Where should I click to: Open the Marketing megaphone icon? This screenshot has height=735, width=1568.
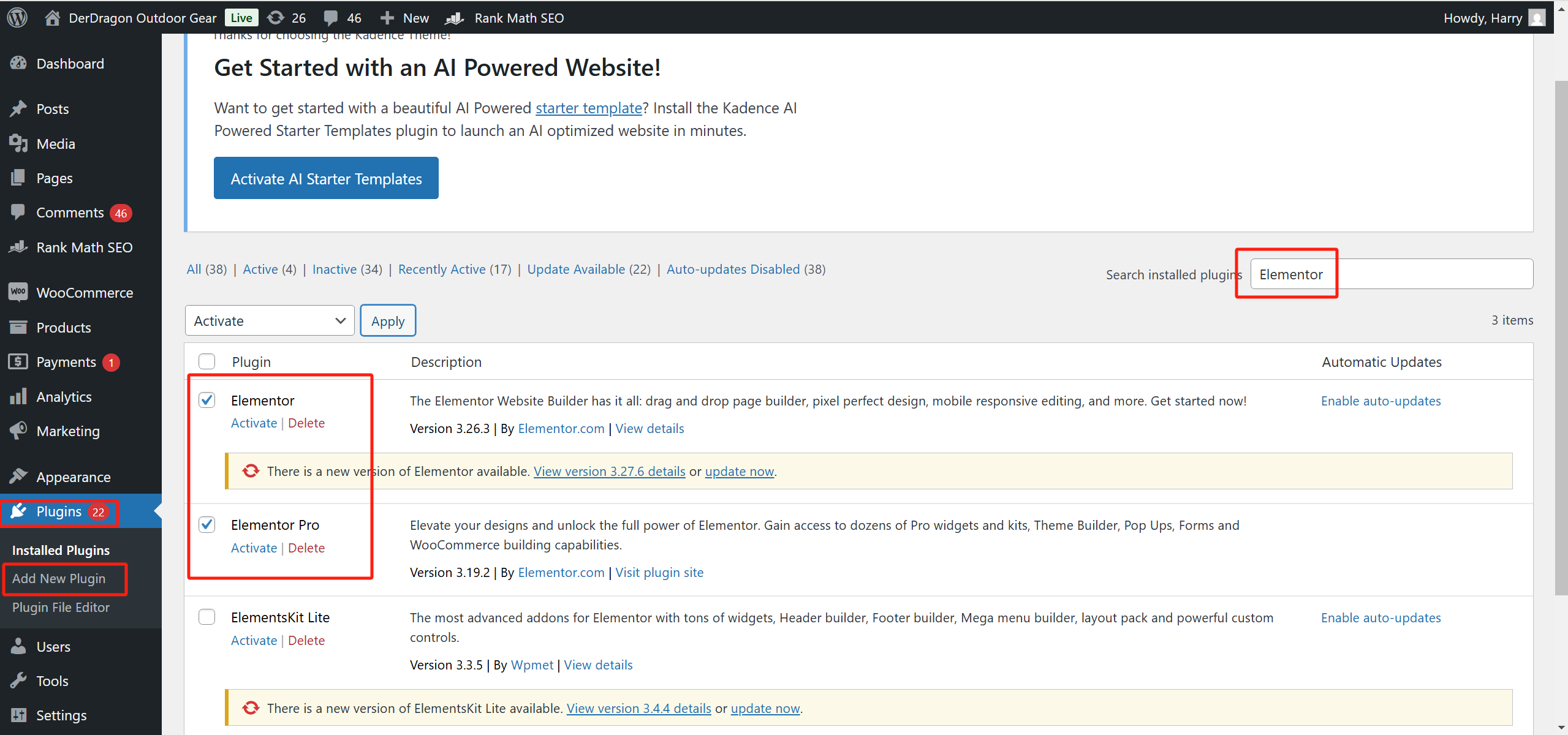click(19, 431)
